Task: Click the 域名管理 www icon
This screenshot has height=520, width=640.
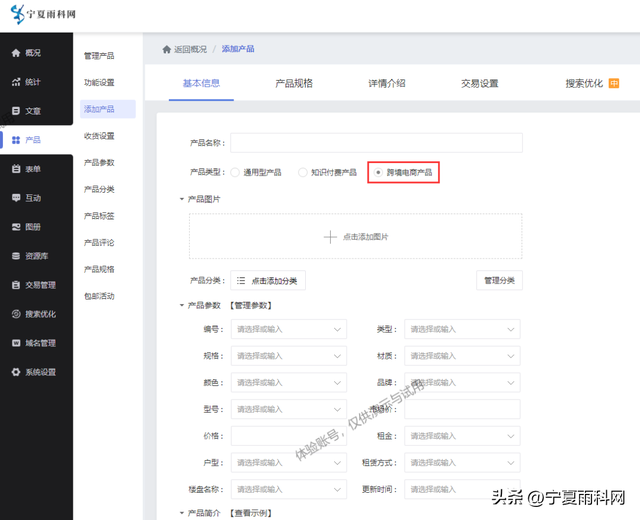Action: coord(16,343)
